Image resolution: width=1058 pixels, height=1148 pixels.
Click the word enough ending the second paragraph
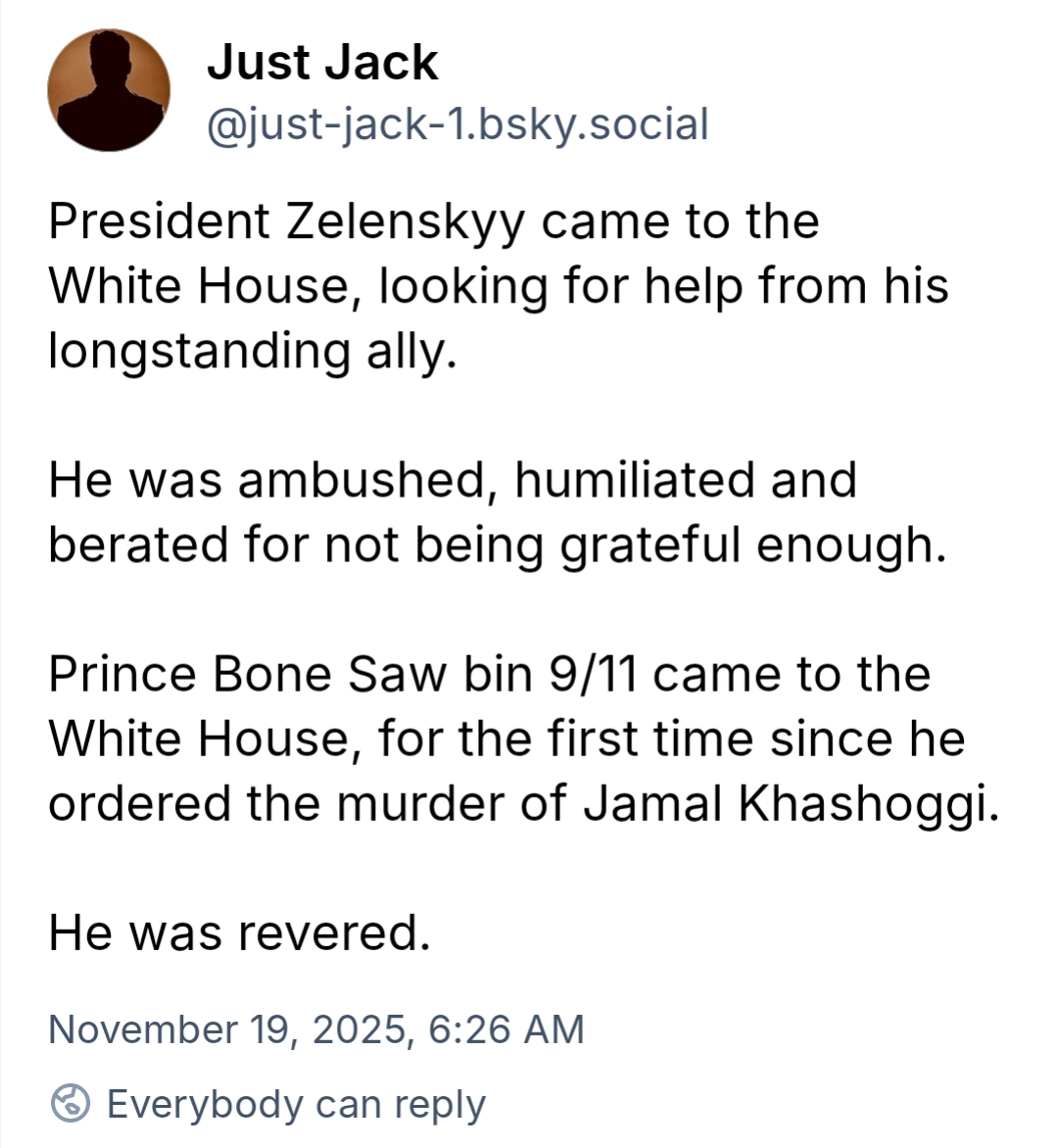coord(850,545)
